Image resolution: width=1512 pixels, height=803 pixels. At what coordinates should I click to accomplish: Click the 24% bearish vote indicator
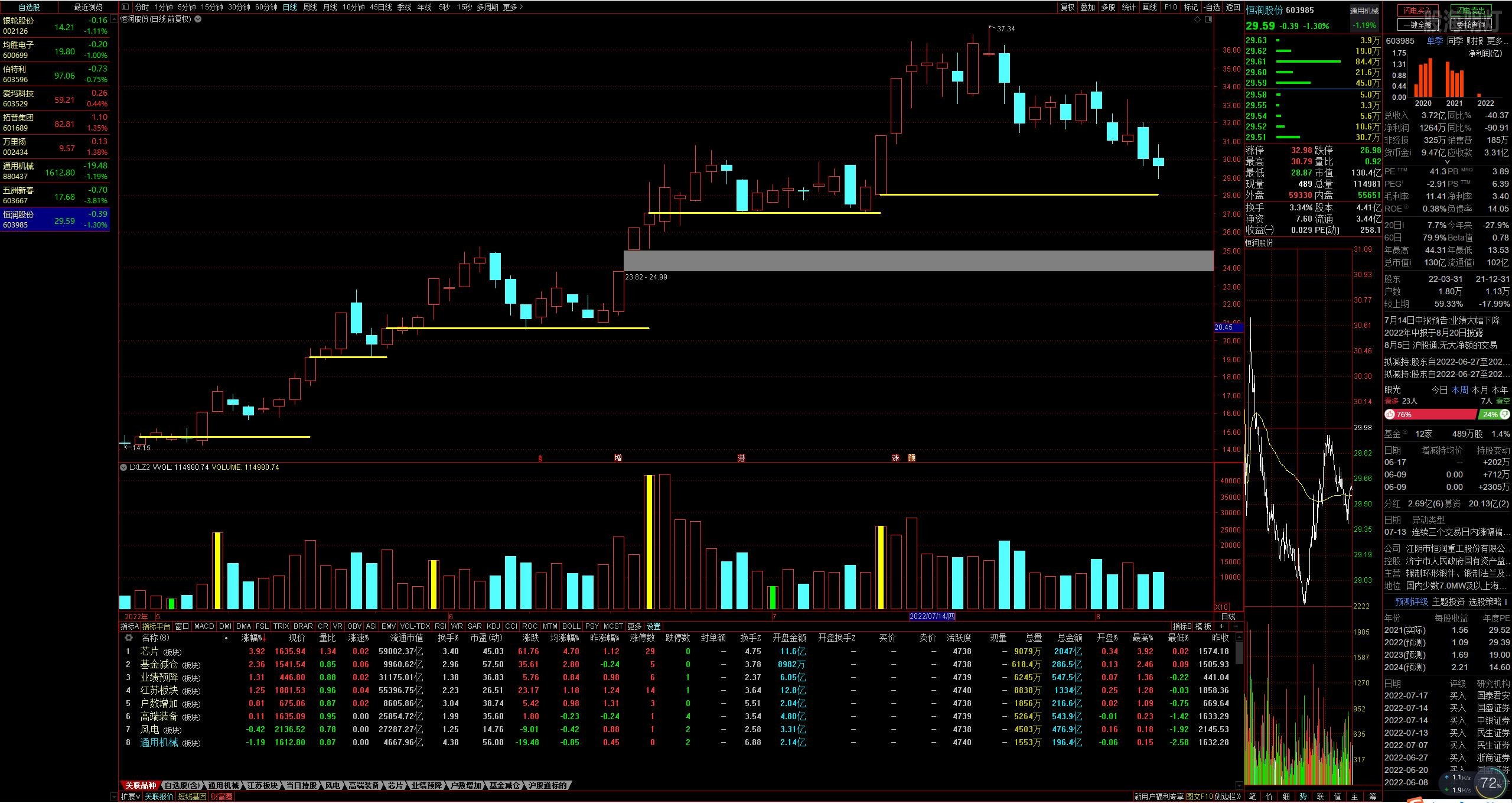1495,415
